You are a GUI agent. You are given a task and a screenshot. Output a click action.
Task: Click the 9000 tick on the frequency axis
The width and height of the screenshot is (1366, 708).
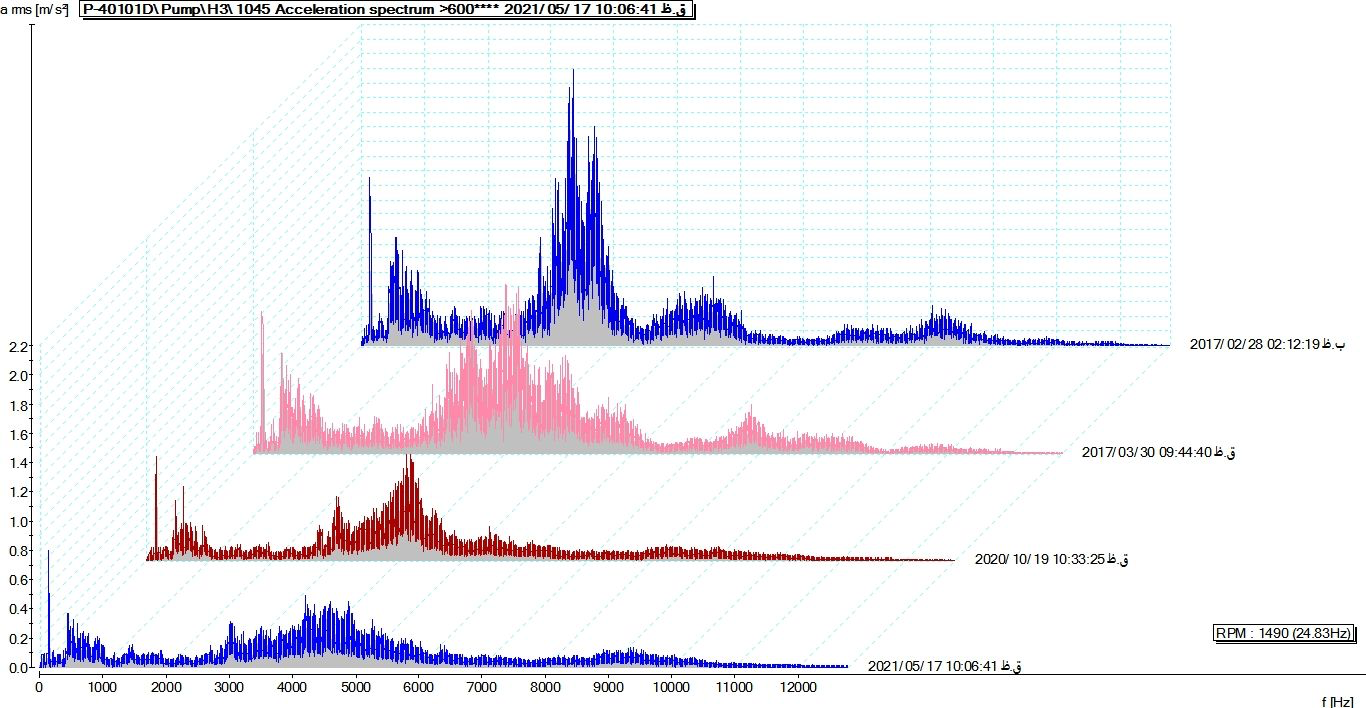608,686
